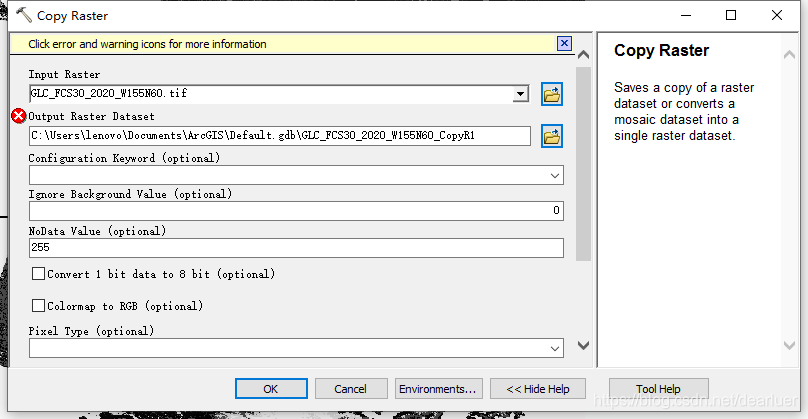Image resolution: width=808 pixels, height=419 pixels.
Task: Click the parameters panel scroll up arrow
Action: (583, 55)
